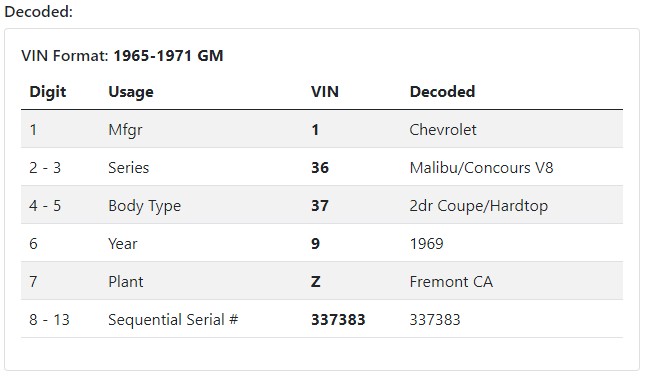The image size is (649, 376).
Task: Click the Digit column header
Action: point(48,92)
